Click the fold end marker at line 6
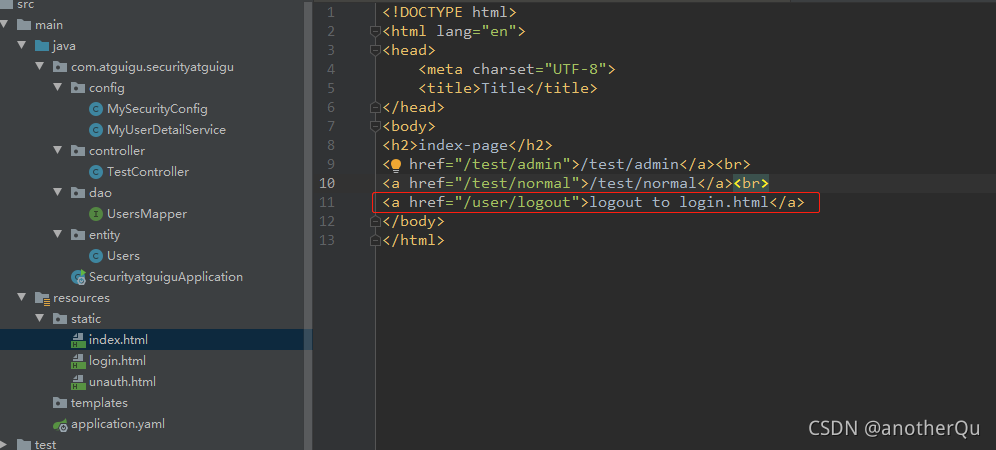This screenshot has height=450, width=996. tap(375, 107)
